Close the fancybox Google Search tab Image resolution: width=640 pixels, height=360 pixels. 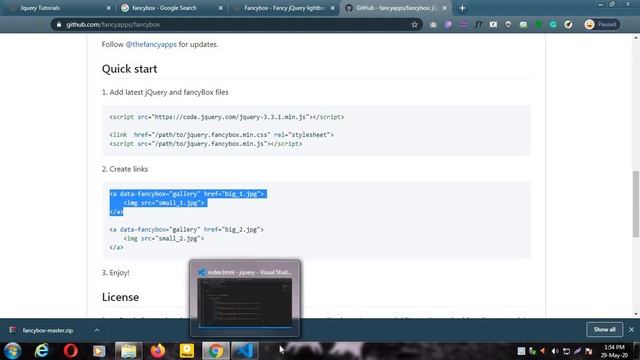click(220, 8)
